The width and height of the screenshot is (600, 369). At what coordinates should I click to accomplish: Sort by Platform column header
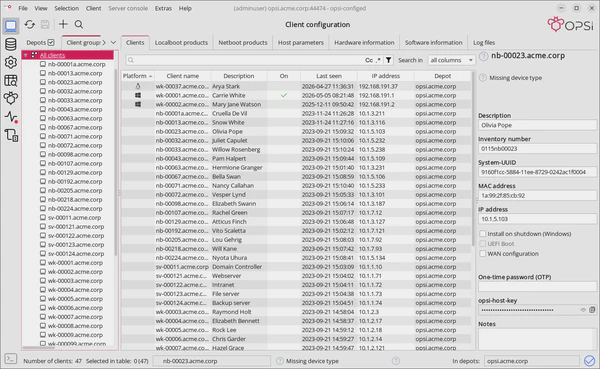tap(137, 76)
